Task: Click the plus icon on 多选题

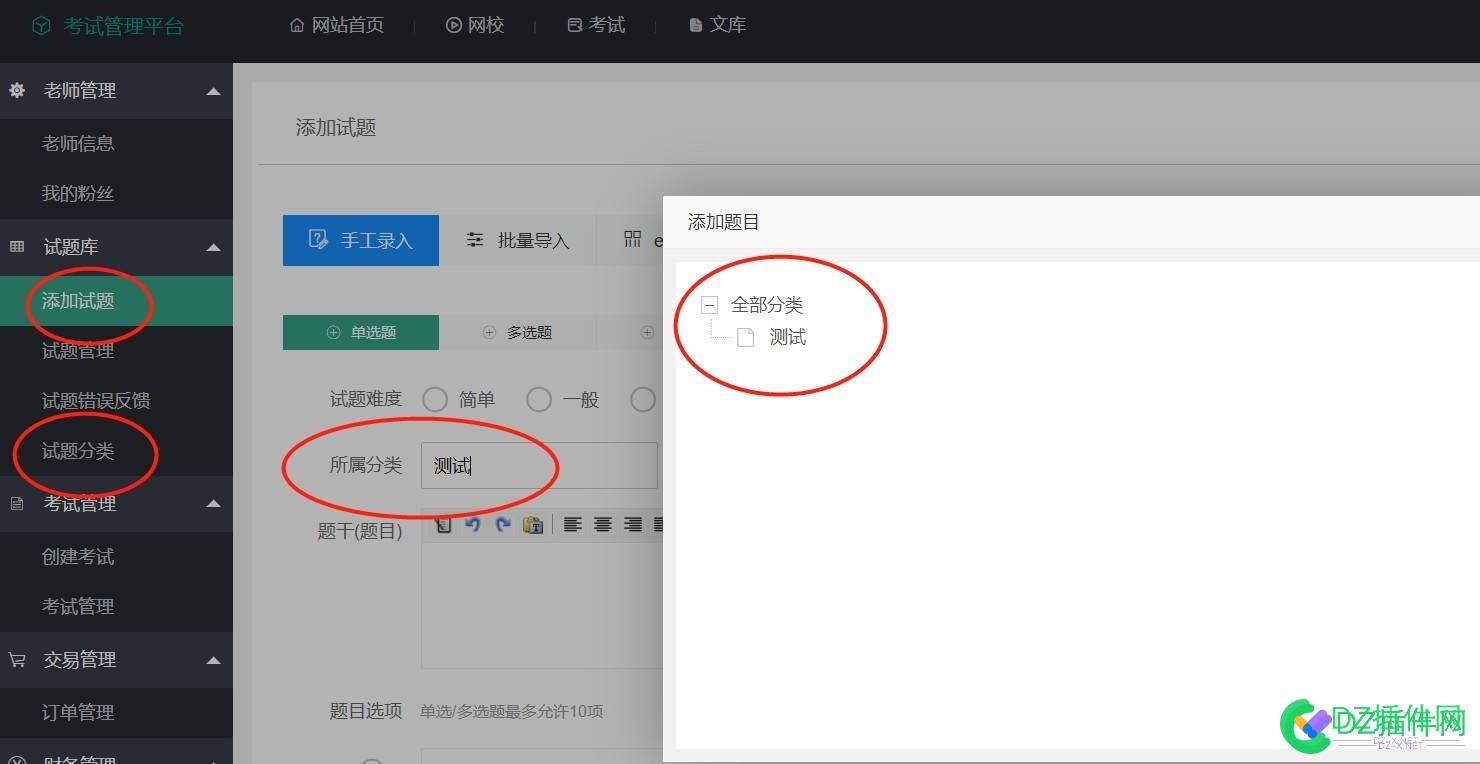Action: pos(489,332)
